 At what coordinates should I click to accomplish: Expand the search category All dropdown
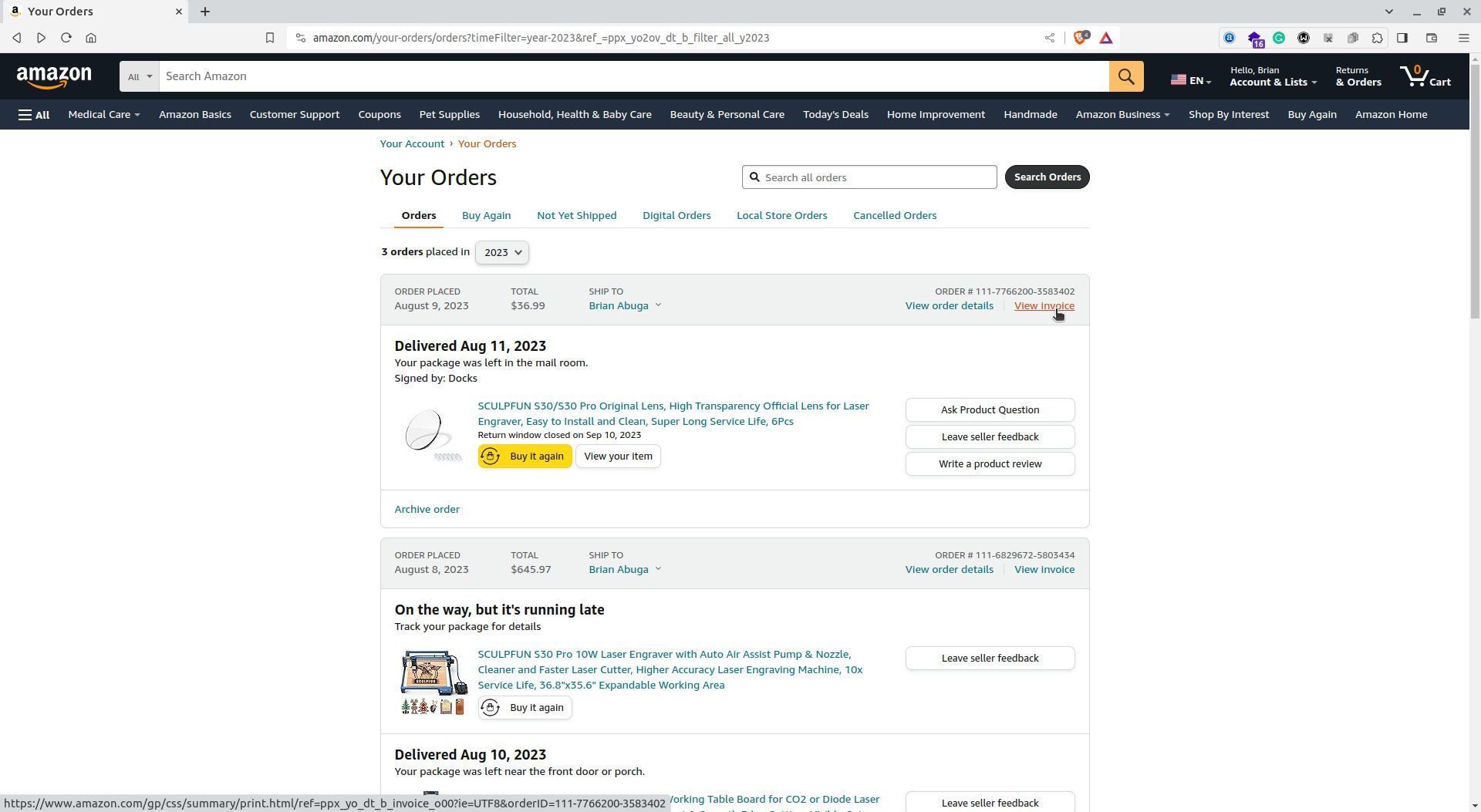[x=139, y=76]
